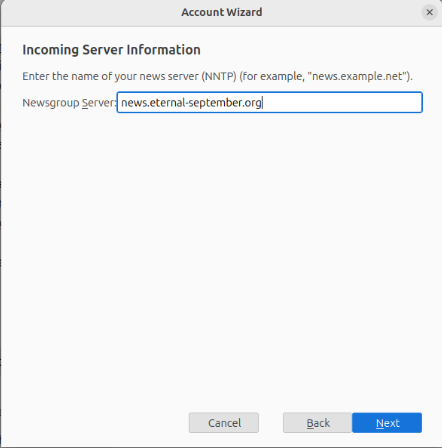Cancel the Account Wizard
The width and height of the screenshot is (442, 448).
pos(224,423)
